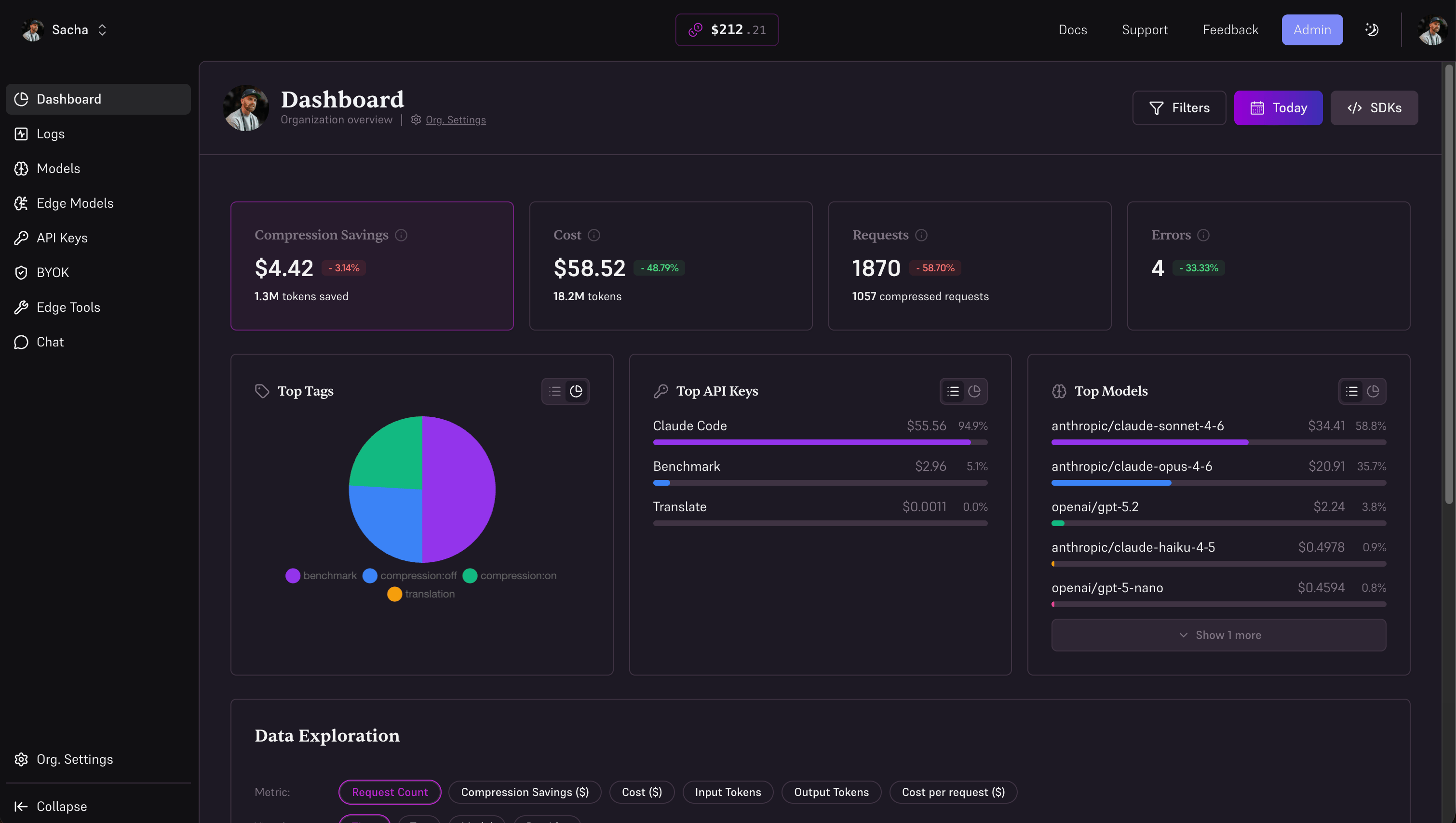Open the API Keys page
The width and height of the screenshot is (1456, 823).
point(98,238)
